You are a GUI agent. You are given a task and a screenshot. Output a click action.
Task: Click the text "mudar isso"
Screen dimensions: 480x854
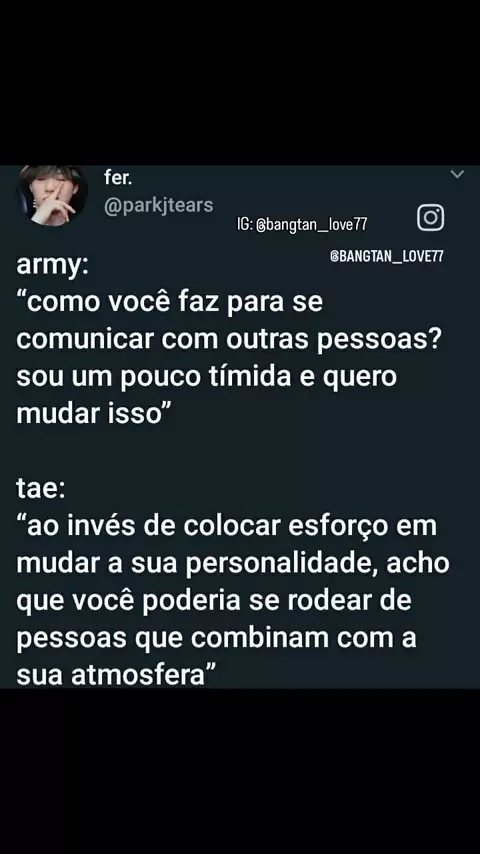(87, 413)
